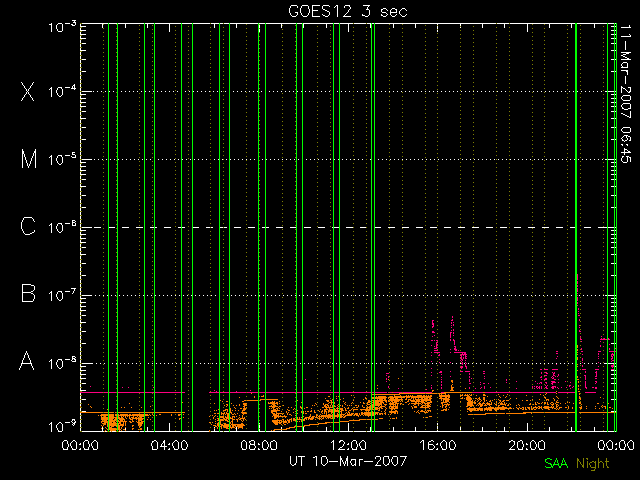The height and width of the screenshot is (480, 640).
Task: Click the Night legend label
Action: (593, 464)
